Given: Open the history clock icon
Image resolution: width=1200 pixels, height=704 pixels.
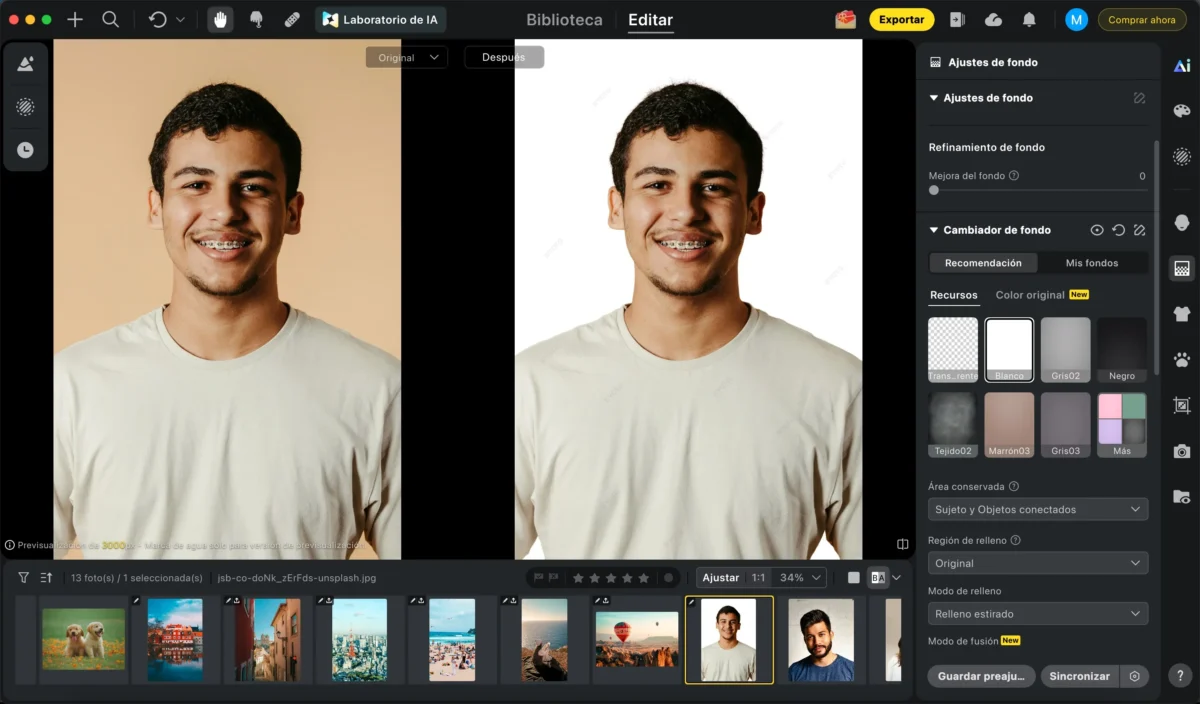Looking at the screenshot, I should pos(26,150).
